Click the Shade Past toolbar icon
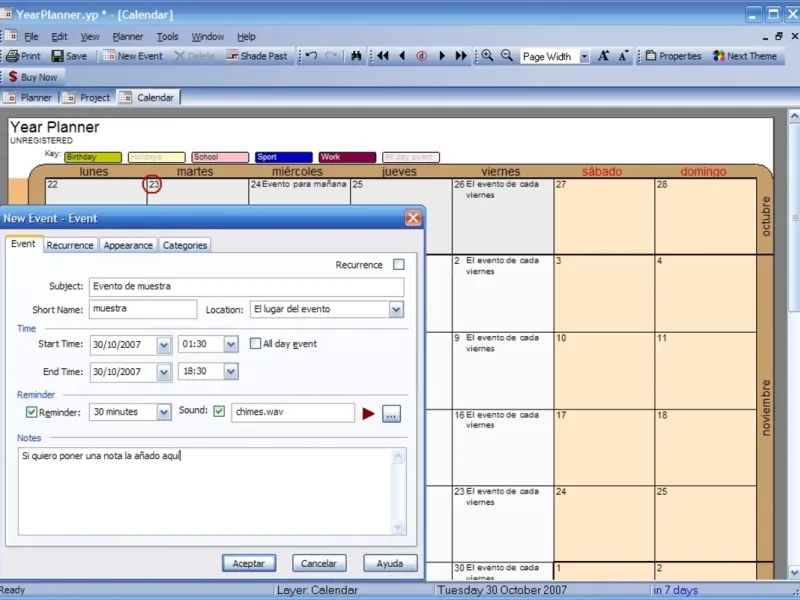Viewport: 800px width, 600px height. 232,56
